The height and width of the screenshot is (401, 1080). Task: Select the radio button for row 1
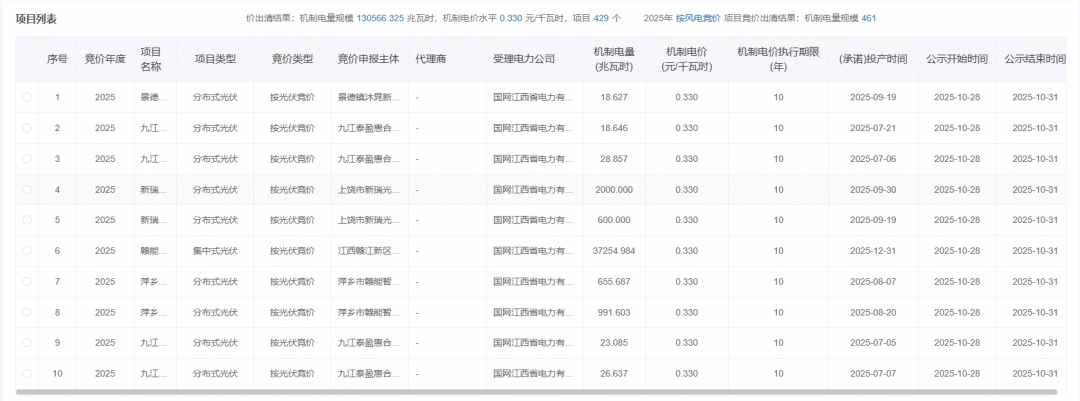[27, 97]
